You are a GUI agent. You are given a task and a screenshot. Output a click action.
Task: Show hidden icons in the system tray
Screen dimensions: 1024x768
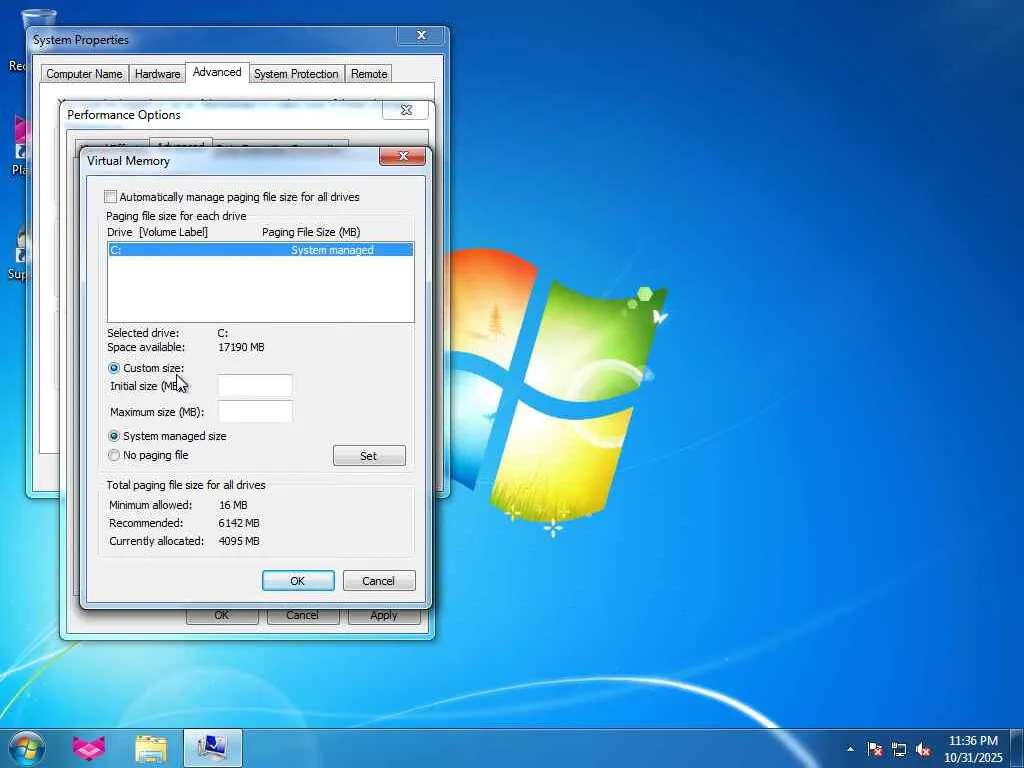(850, 749)
